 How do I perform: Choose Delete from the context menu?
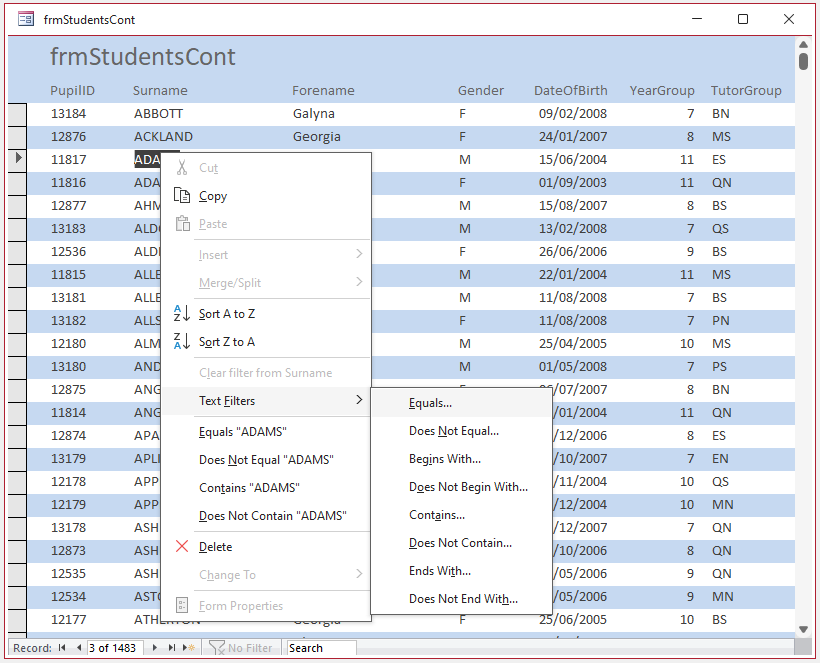coord(266,547)
